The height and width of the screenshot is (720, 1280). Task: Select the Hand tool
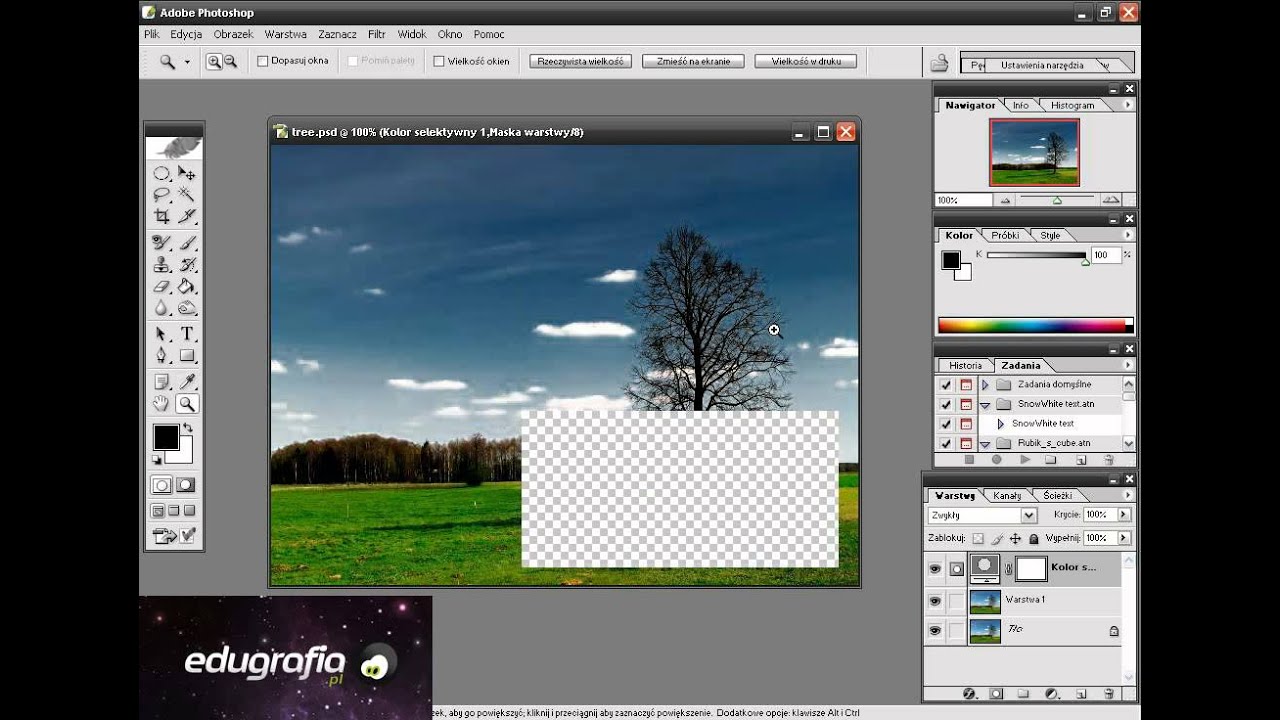coord(161,404)
